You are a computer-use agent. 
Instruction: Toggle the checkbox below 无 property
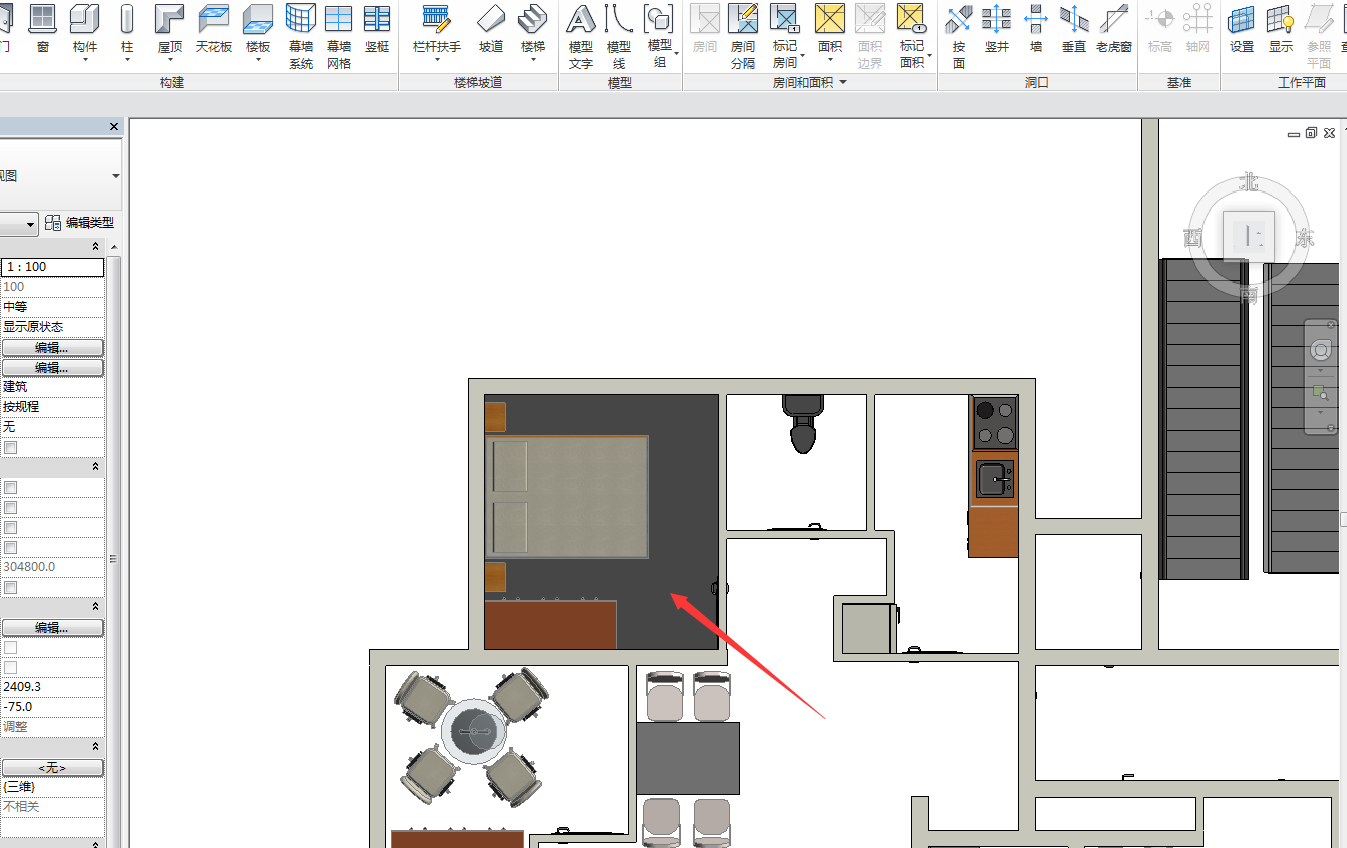point(10,447)
